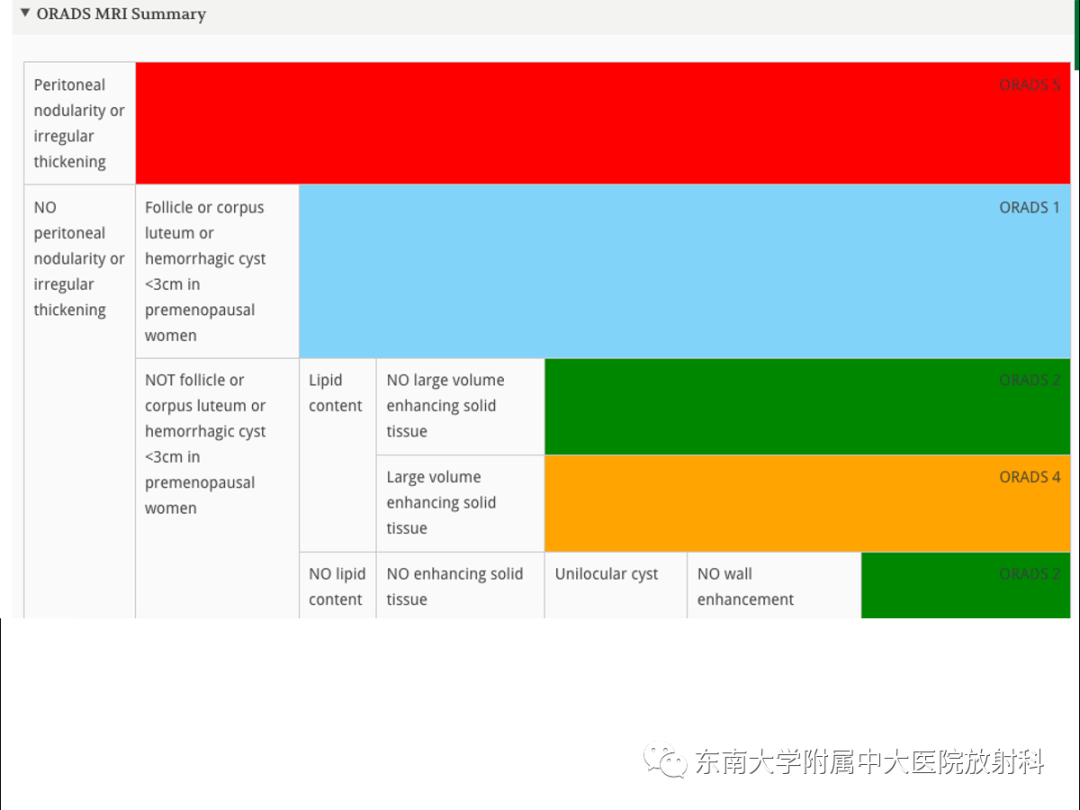1080x810 pixels.
Task: Select the orange ORADS 4 cell
Action: 807,503
